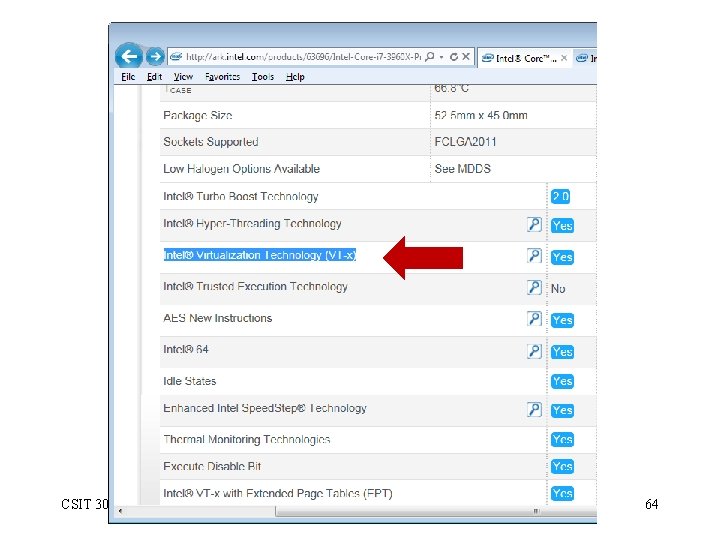This screenshot has width=720, height=540.
Task: Click the Yes badge for Execute Disable Bit
Action: click(x=562, y=467)
